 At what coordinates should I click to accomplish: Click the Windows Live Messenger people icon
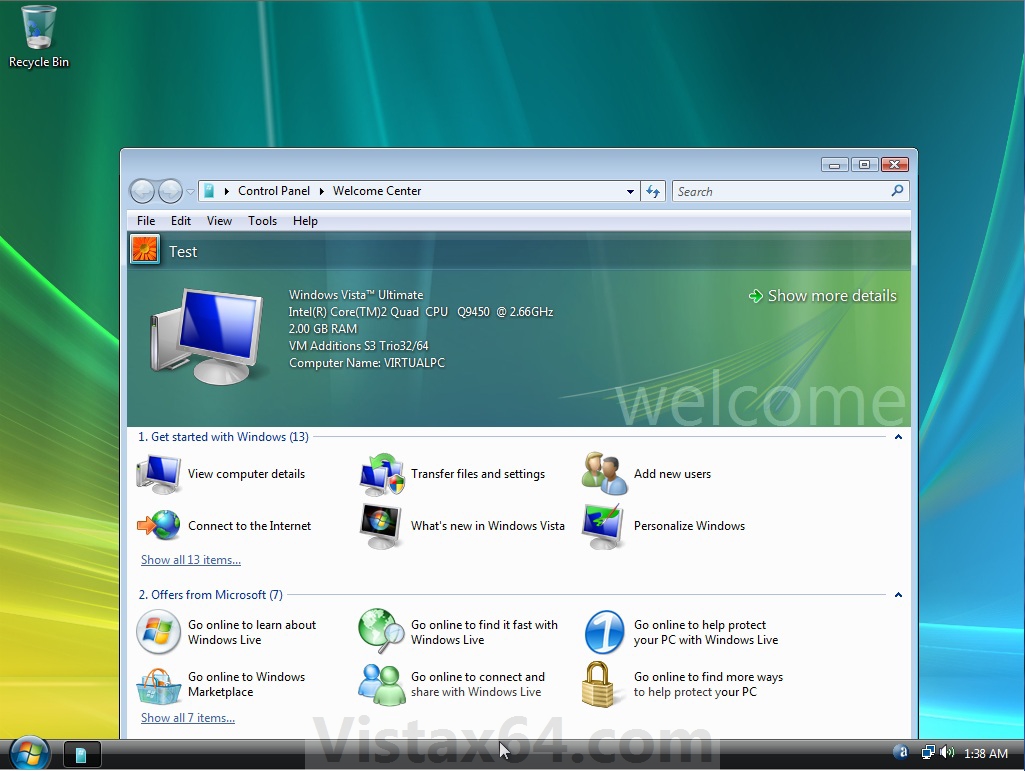pyautogui.click(x=382, y=685)
